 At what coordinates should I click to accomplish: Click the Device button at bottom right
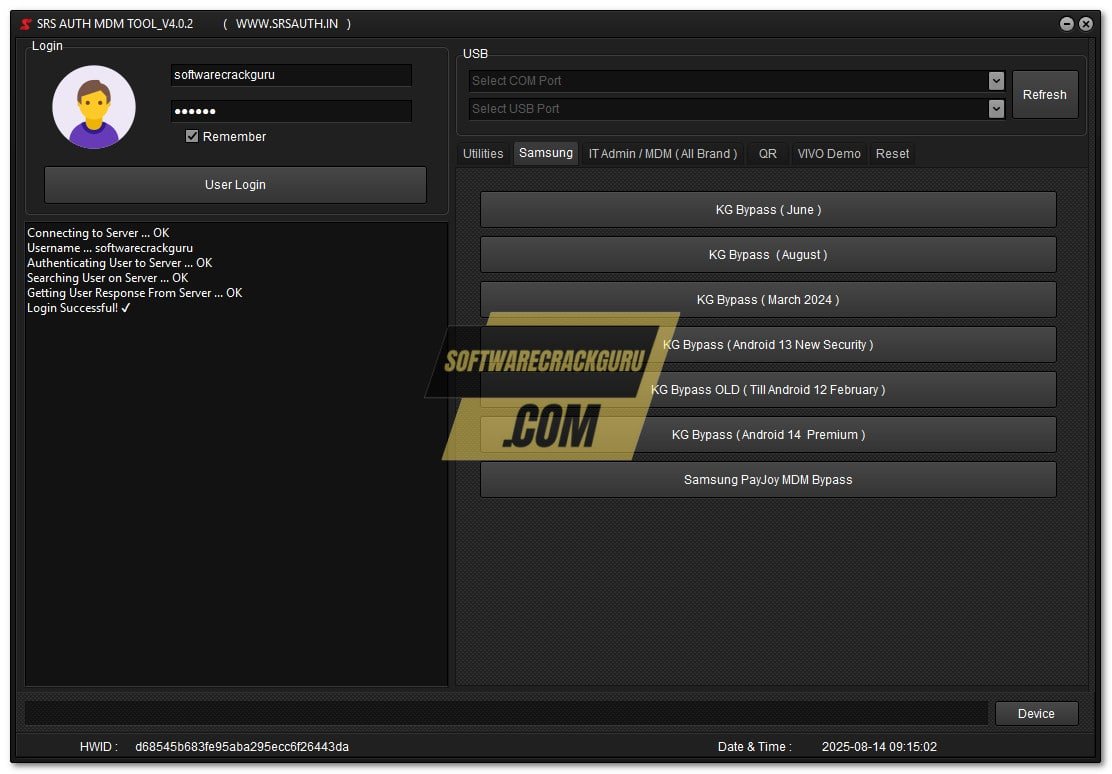pos(1036,713)
